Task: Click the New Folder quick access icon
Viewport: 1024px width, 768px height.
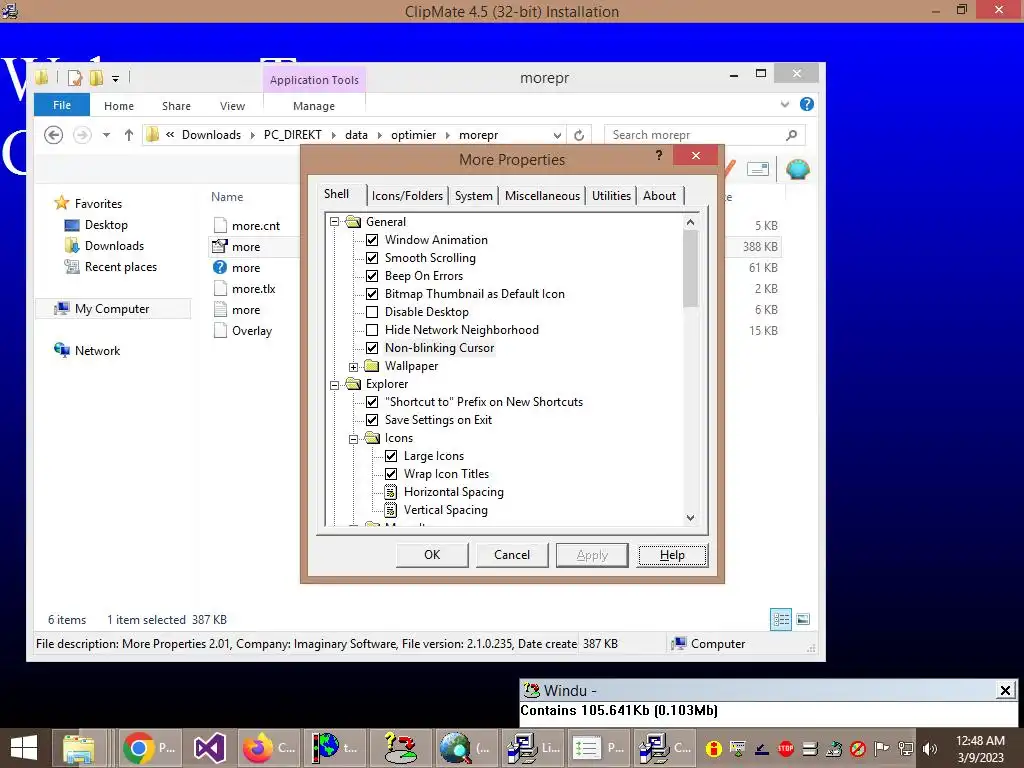Action: (x=96, y=78)
